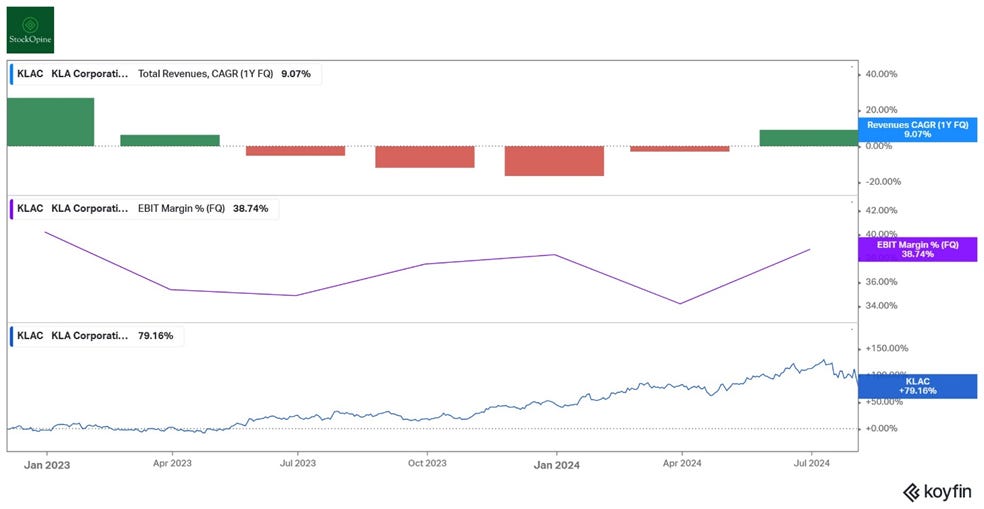Image resolution: width=984 pixels, height=509 pixels.
Task: Click the +0.00% price axis label
Action: click(882, 429)
